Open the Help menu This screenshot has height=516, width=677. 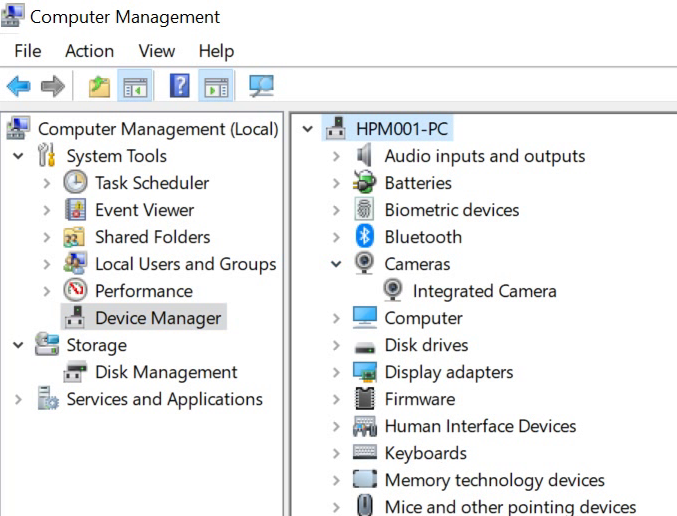(x=216, y=51)
